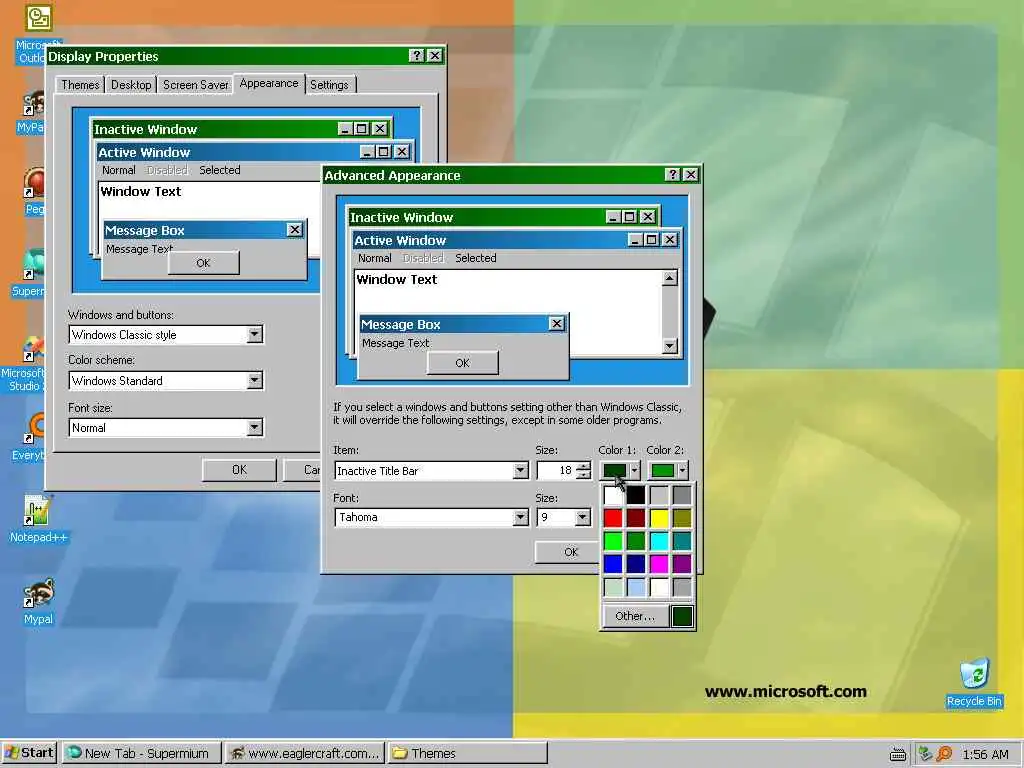Decrease item Size with the down spinner

583,475
